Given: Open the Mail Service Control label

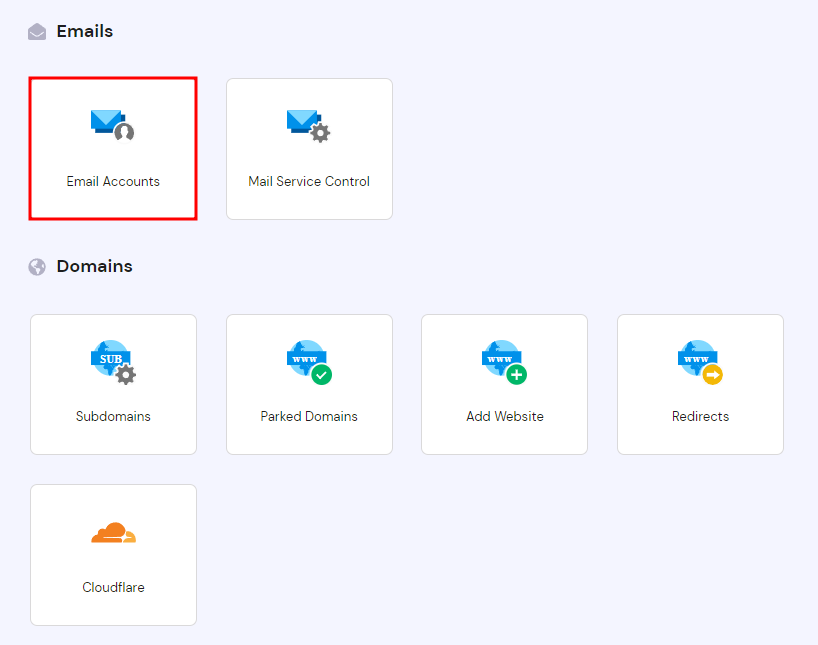Looking at the screenshot, I should tap(309, 181).
